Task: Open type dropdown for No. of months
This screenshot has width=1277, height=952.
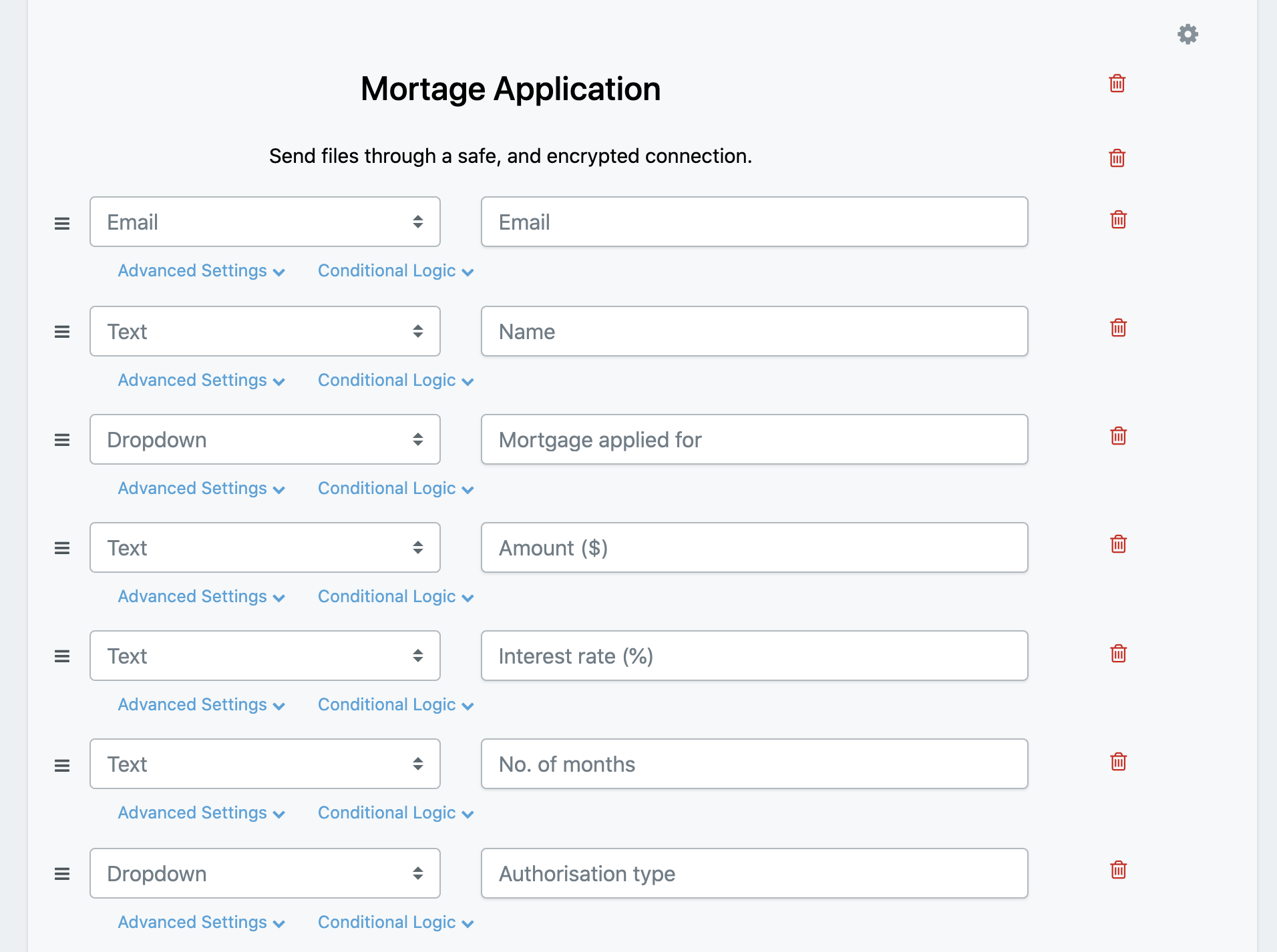Action: (x=265, y=764)
